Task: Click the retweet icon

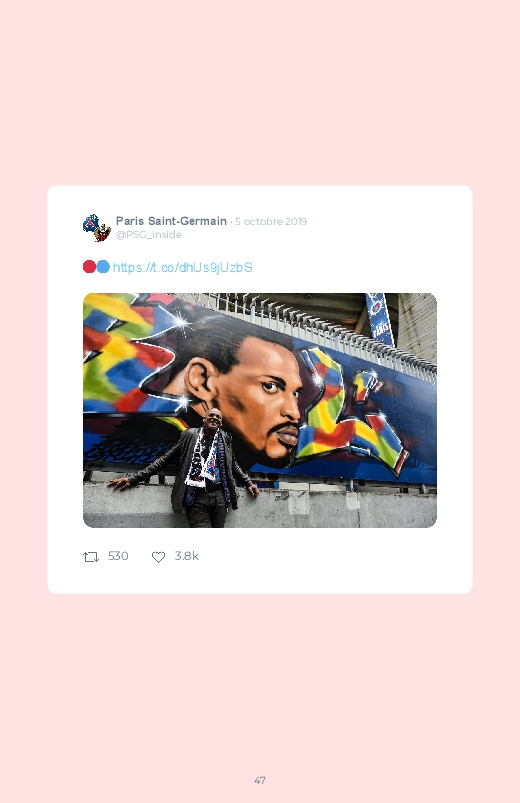Action: [x=91, y=557]
